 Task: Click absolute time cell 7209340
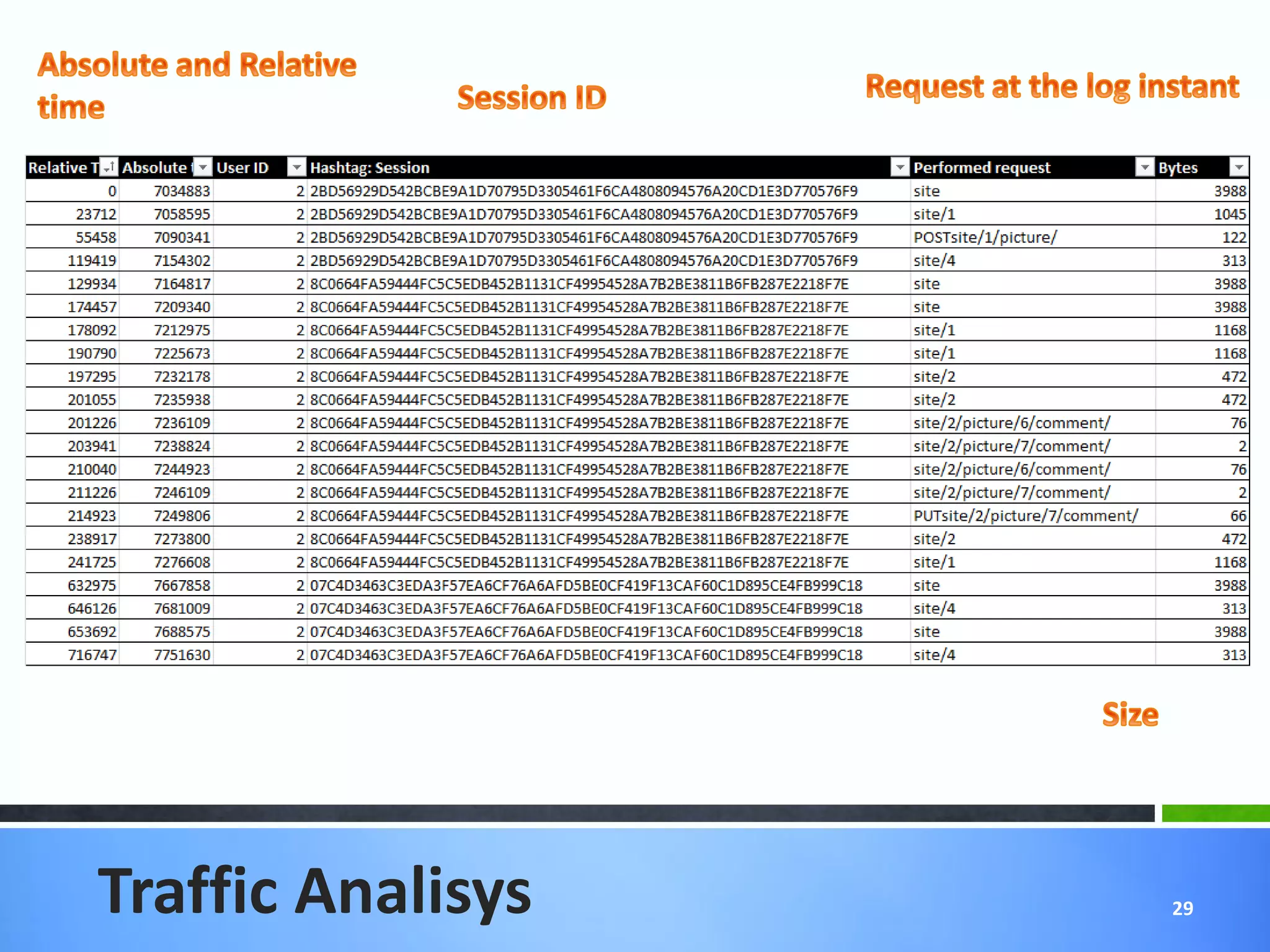[x=166, y=307]
